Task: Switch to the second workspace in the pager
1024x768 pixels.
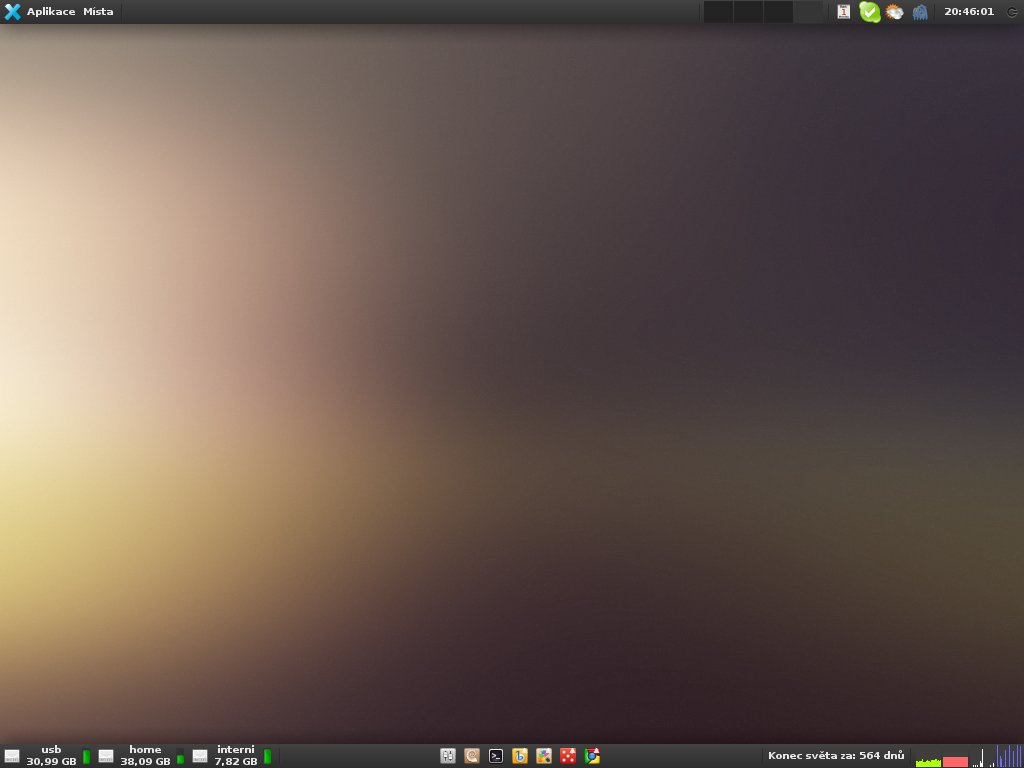Action: pos(748,12)
